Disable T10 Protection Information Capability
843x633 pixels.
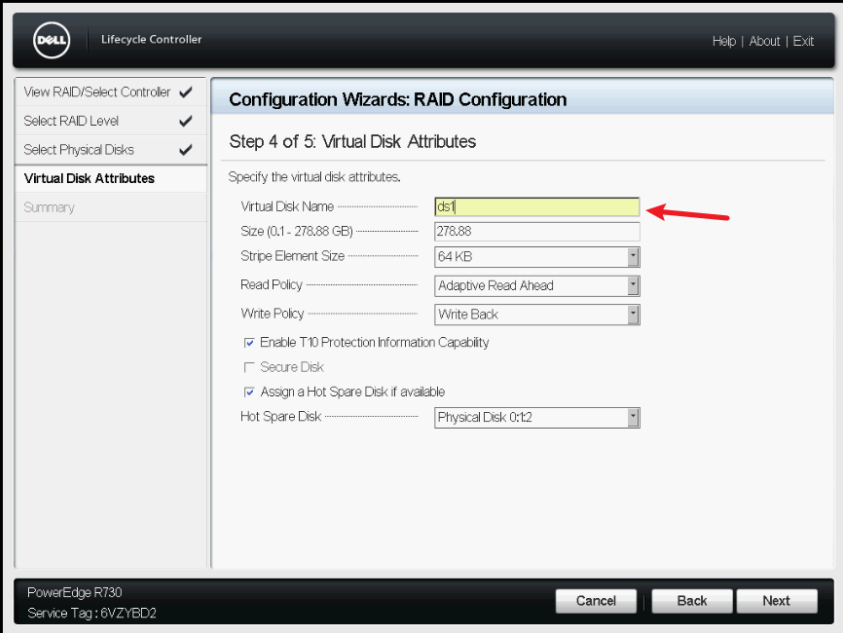(250, 342)
